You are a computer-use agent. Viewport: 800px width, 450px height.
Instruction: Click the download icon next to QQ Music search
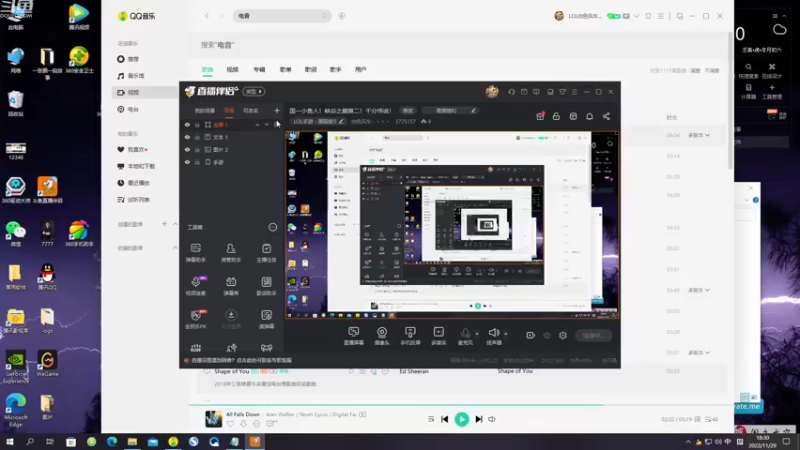coord(342,16)
